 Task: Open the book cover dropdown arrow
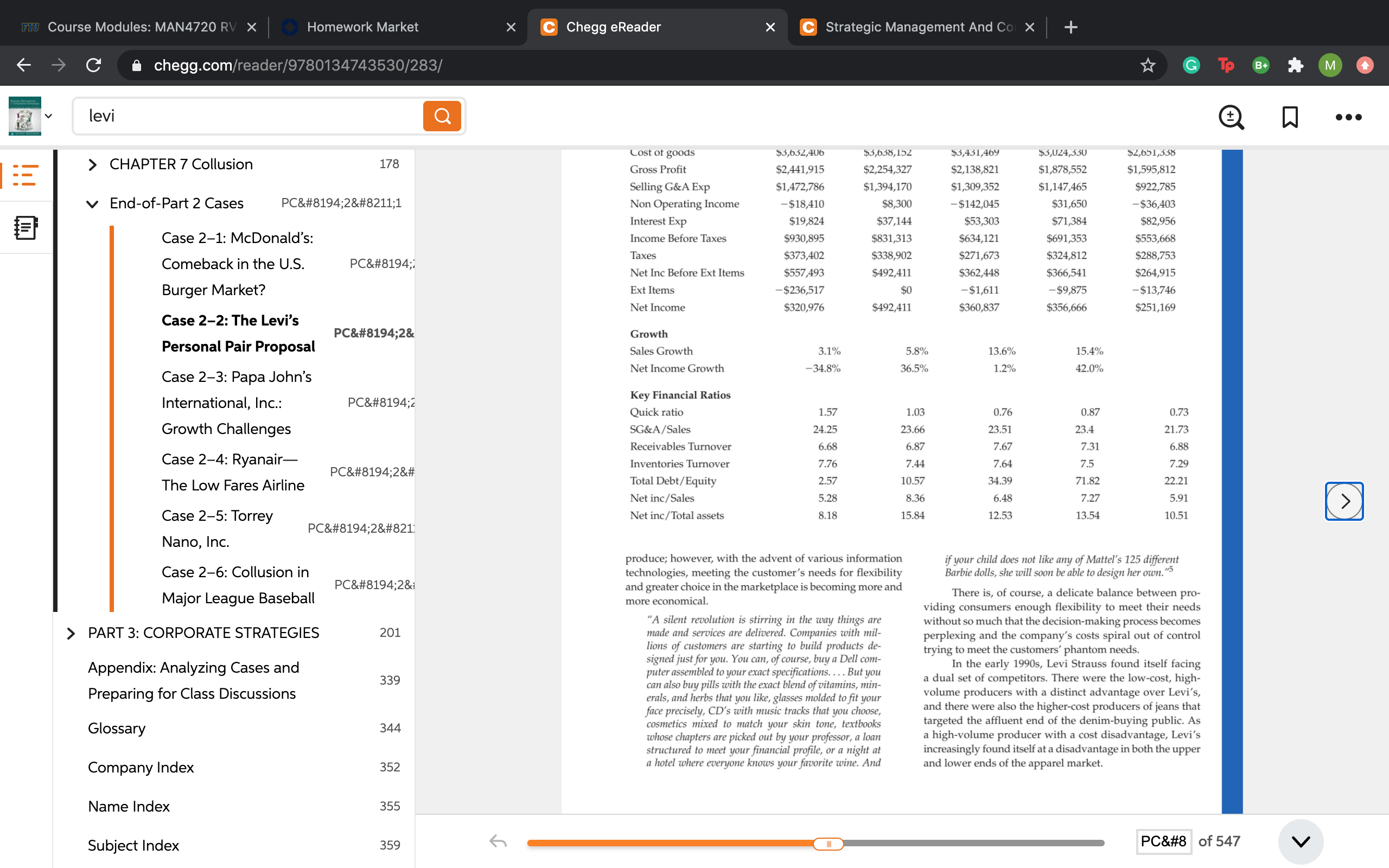pyautogui.click(x=49, y=116)
